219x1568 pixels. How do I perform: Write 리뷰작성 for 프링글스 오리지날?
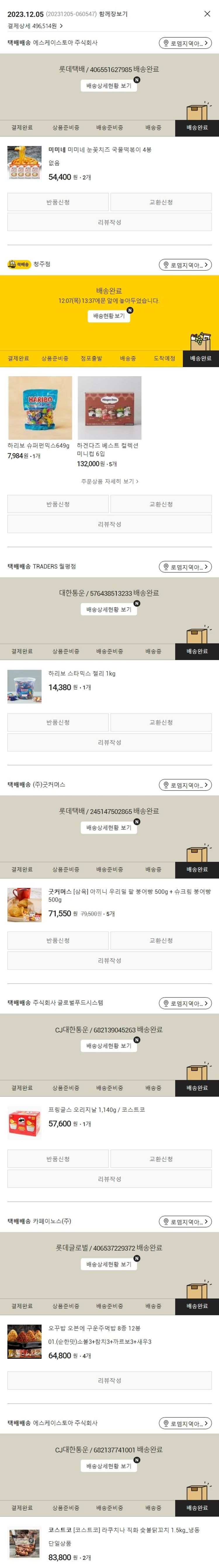pos(109,1179)
